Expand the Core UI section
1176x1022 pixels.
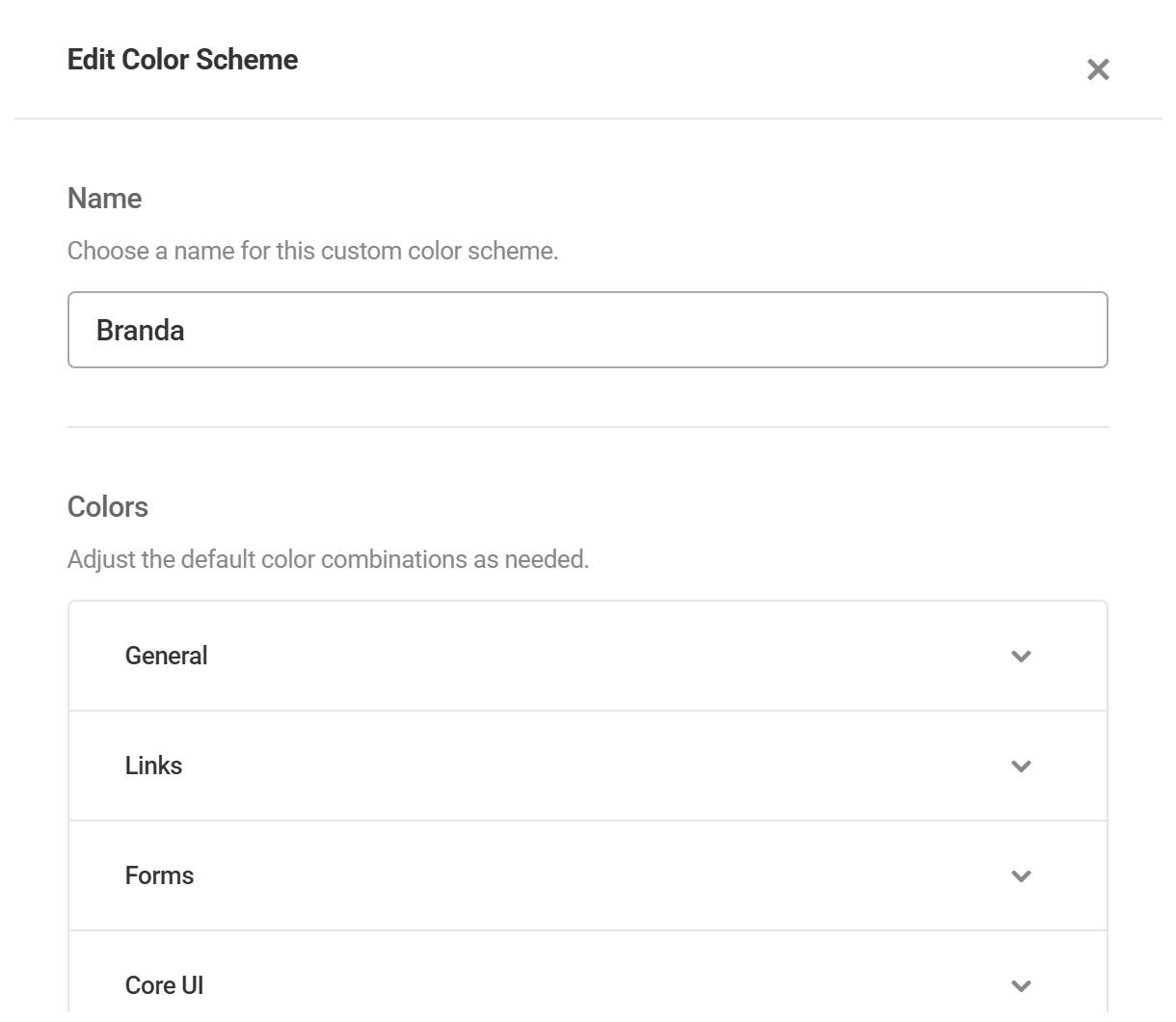588,985
